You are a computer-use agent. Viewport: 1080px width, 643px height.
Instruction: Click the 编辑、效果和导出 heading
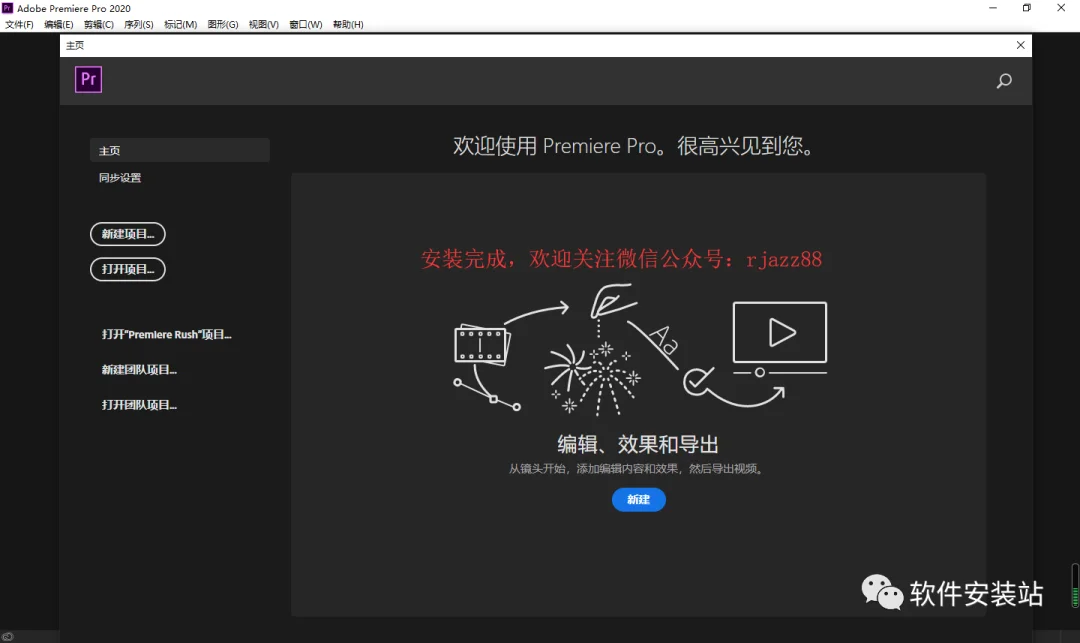638,444
